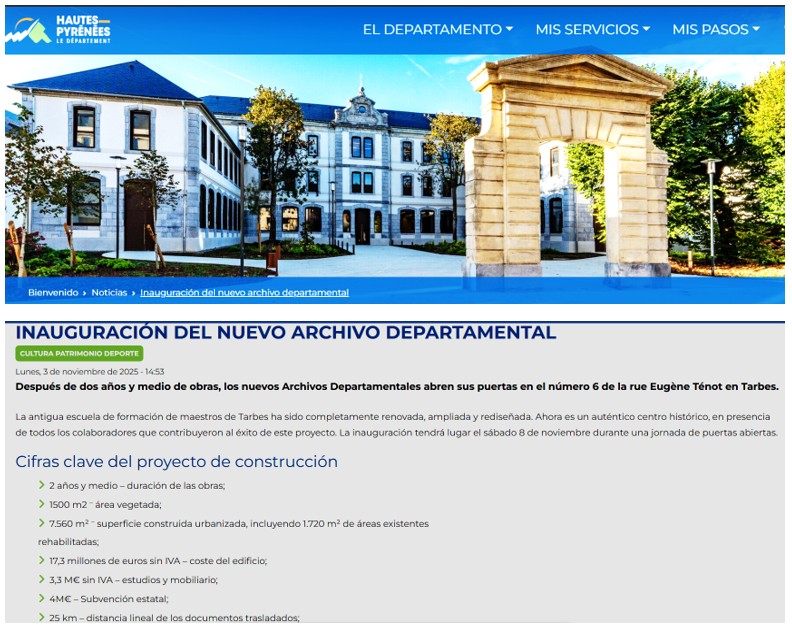Click the breadcrumb separator arrow after Bienvenido
Image resolution: width=792 pixels, height=625 pixels.
pyautogui.click(x=85, y=293)
